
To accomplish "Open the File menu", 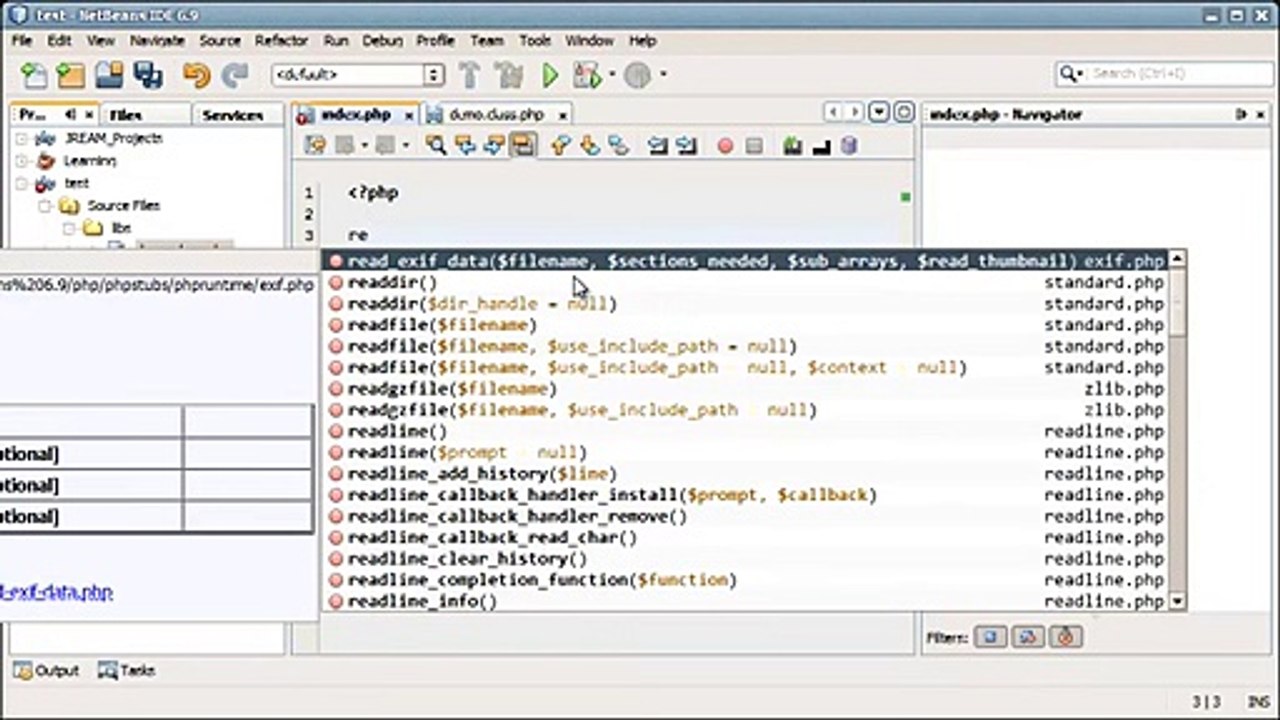I will point(22,41).
